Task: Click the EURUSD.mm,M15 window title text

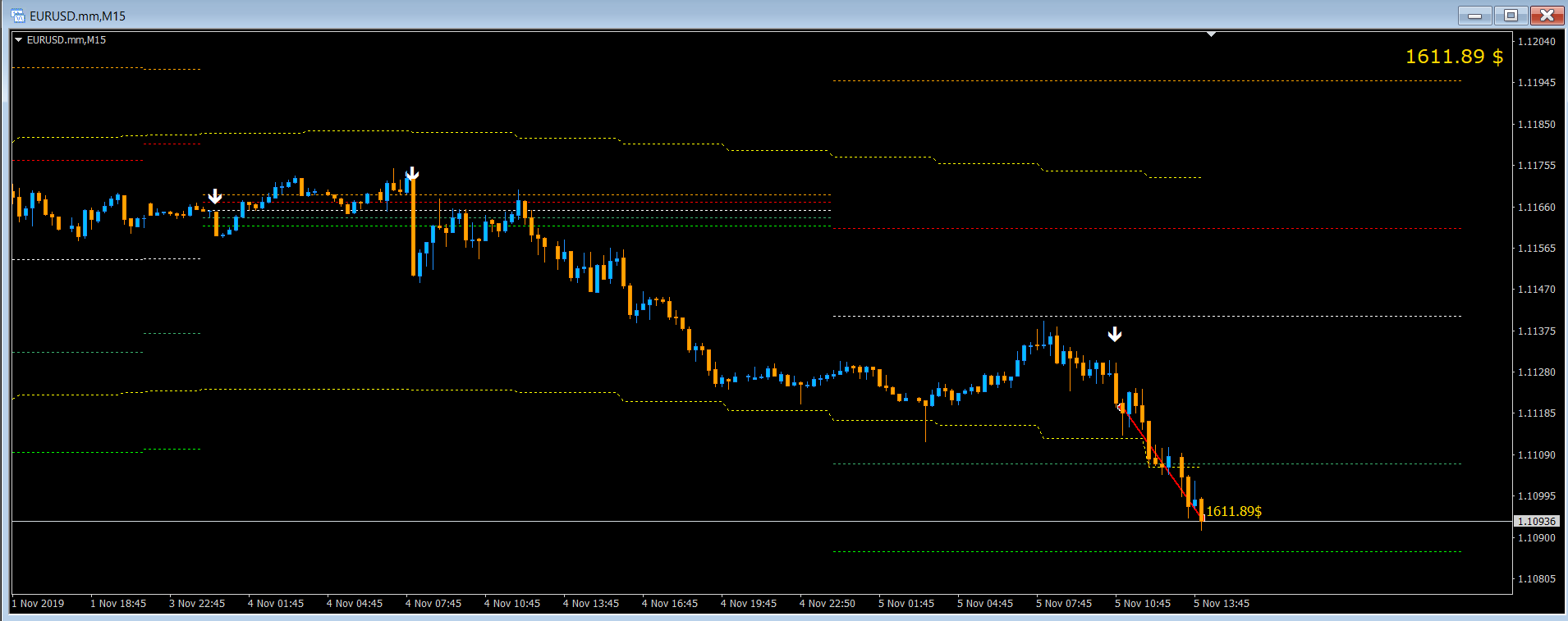Action: (77, 16)
